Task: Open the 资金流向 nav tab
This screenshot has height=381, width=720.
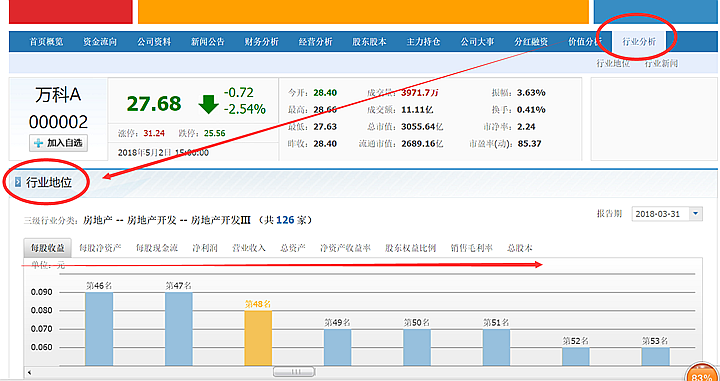Action: click(100, 42)
